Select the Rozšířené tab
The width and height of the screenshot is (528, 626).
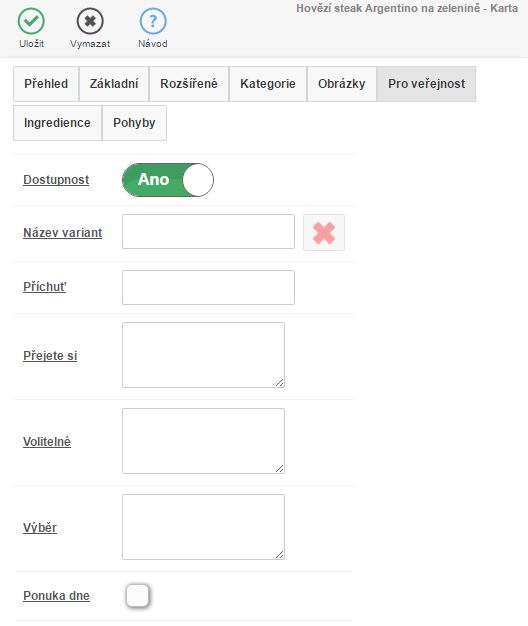click(x=189, y=84)
